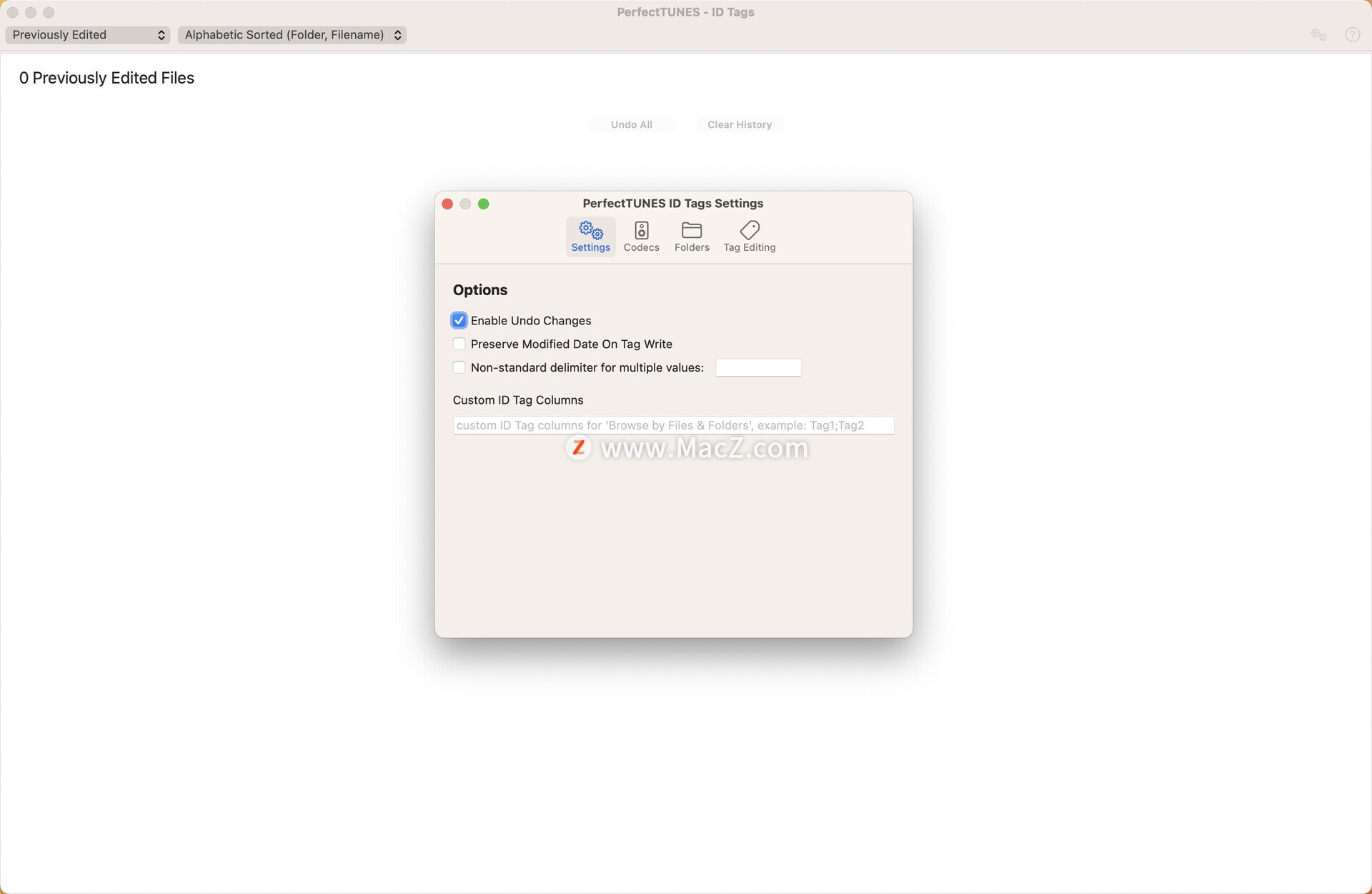
Task: Zoom the Settings dialog with green button
Action: click(484, 204)
